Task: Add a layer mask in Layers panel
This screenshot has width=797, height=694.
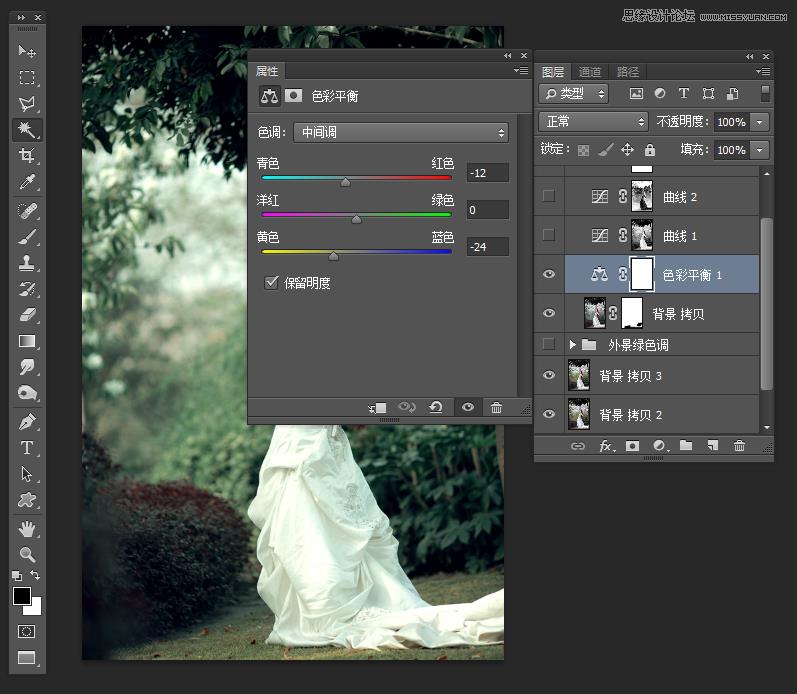Action: point(632,446)
